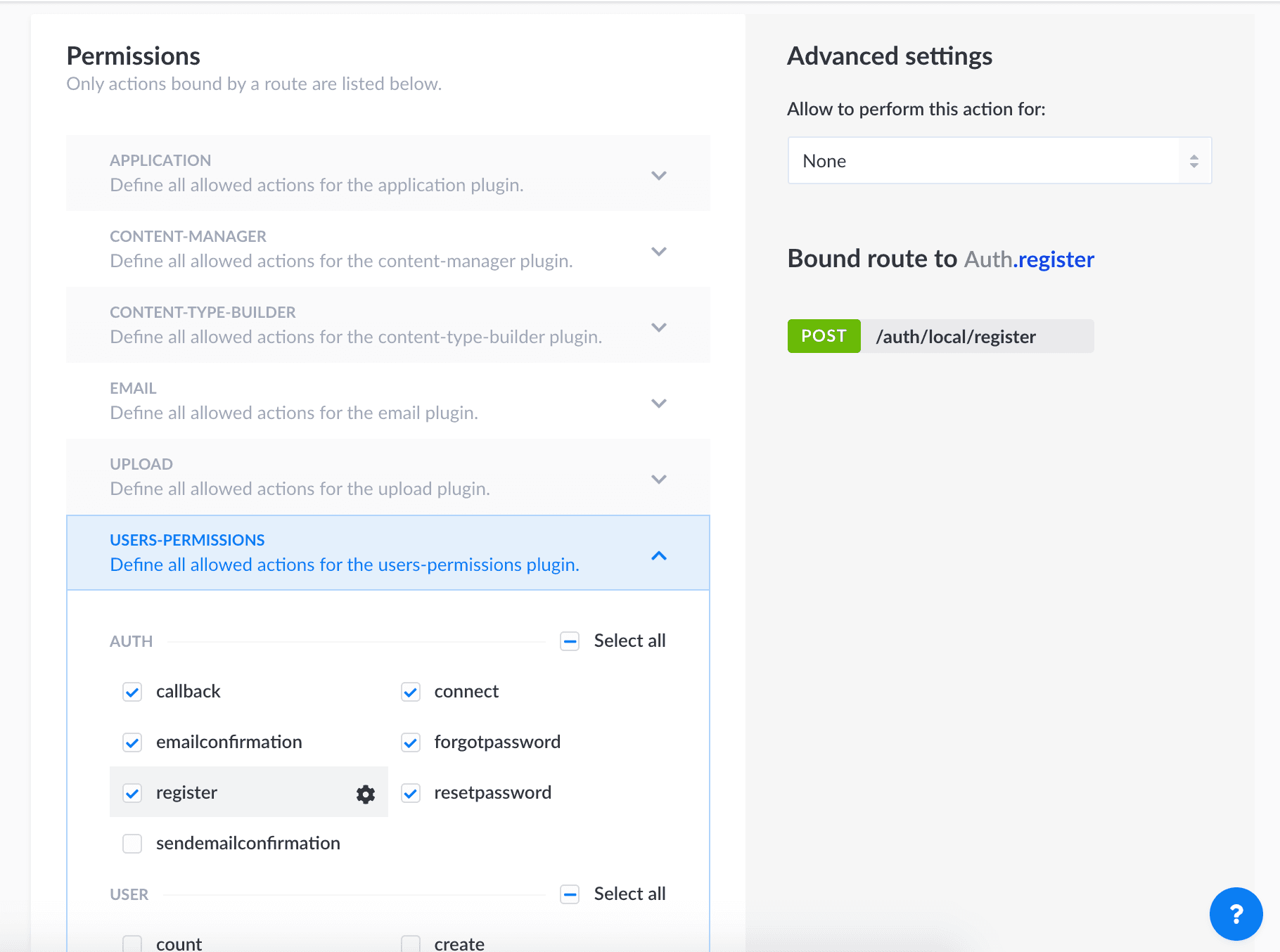Screen dimensions: 1280x952
Task: Collapse the USERS-PERMISSIONS section chevron
Action: click(x=659, y=555)
